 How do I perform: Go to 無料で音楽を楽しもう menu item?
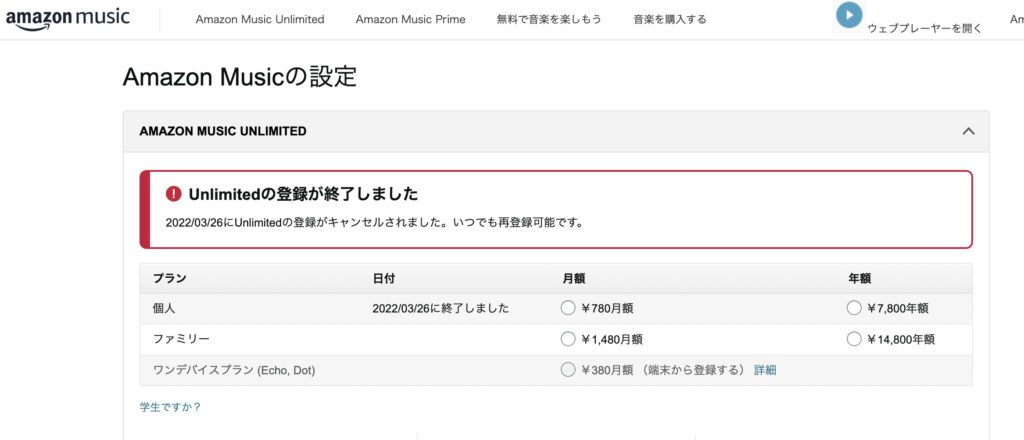tap(549, 19)
